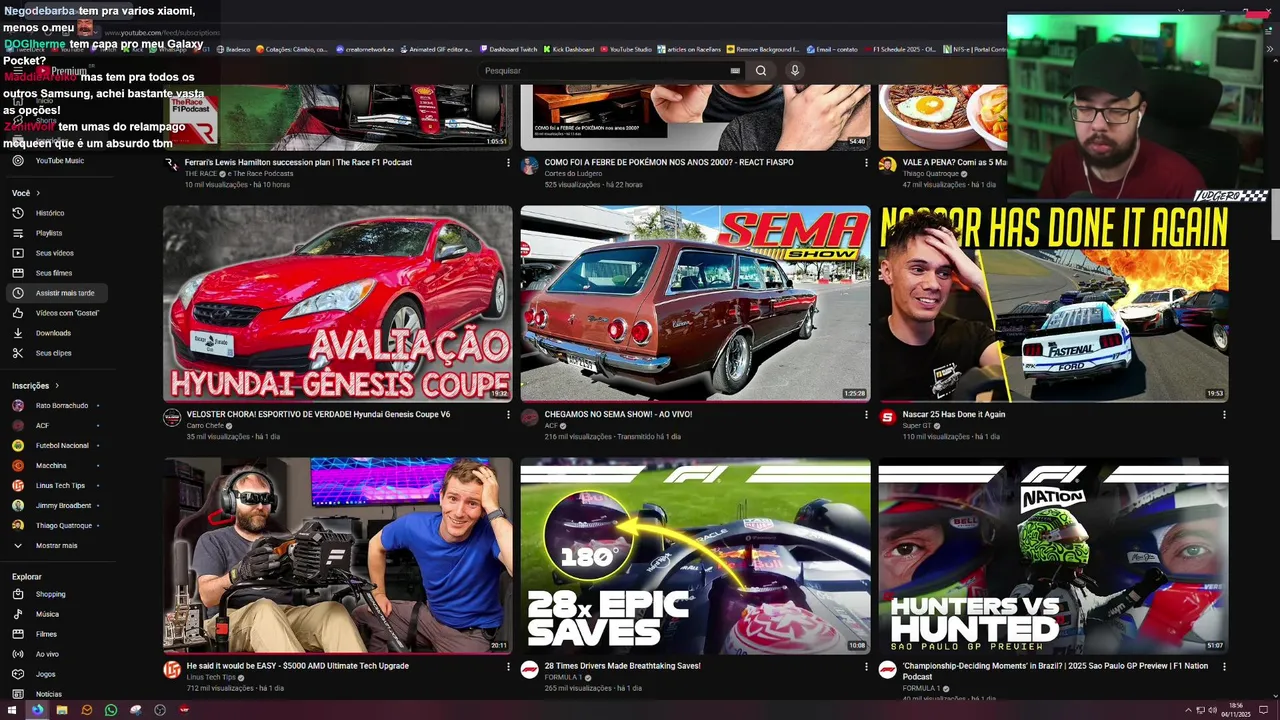
Task: Open Windows Start menu
Action: [12, 710]
